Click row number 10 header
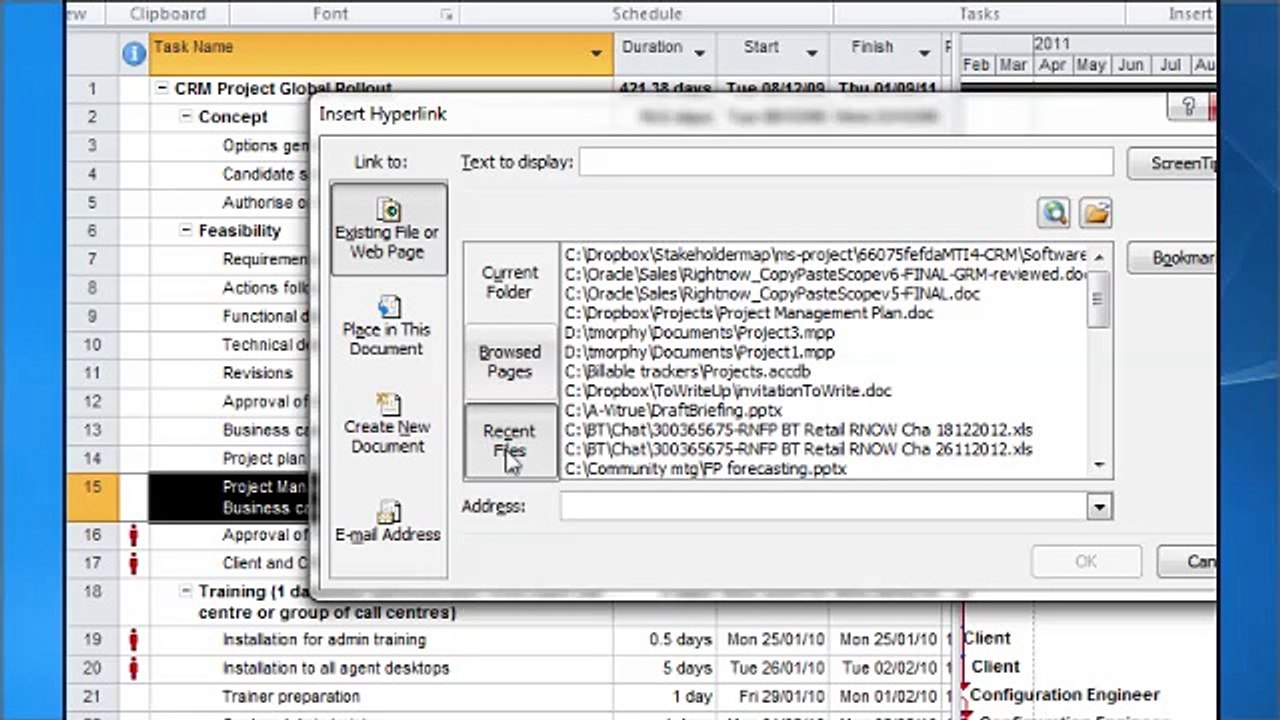This screenshot has height=720, width=1280. click(93, 345)
